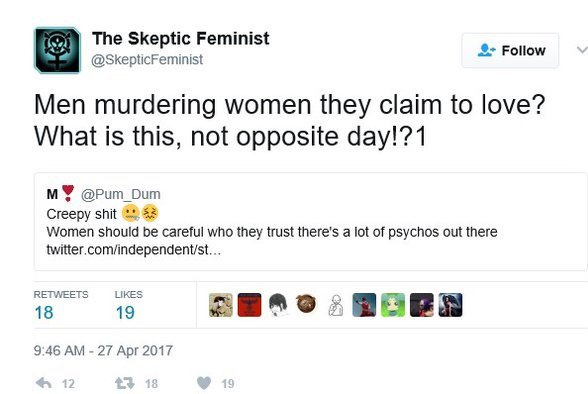Open The Skeptic Feminist display name
This screenshot has width=588, height=394.
[181, 38]
